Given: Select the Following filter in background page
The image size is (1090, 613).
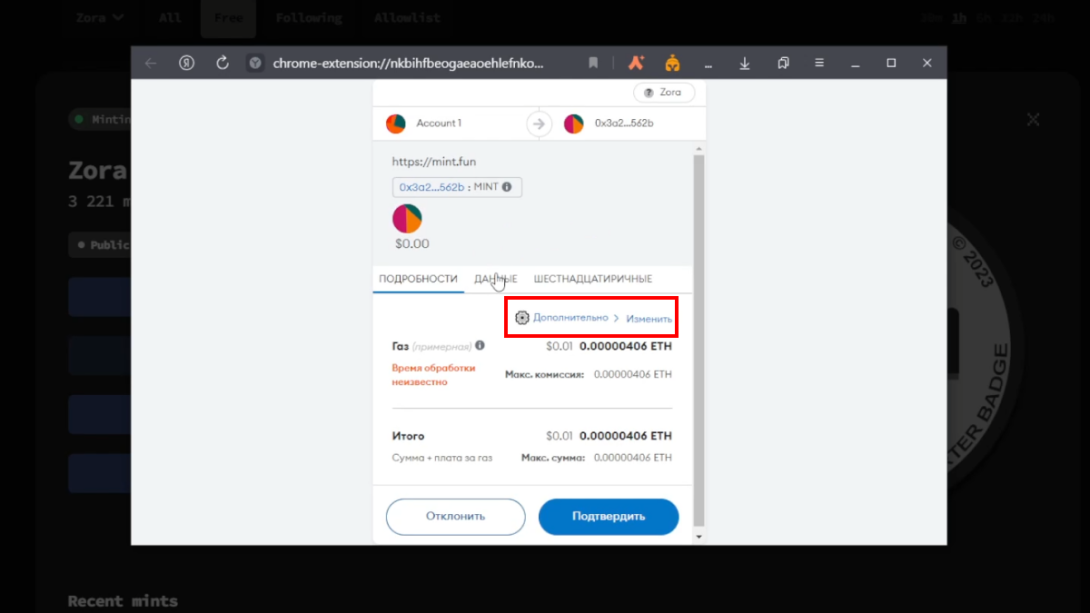Looking at the screenshot, I should point(309,18).
